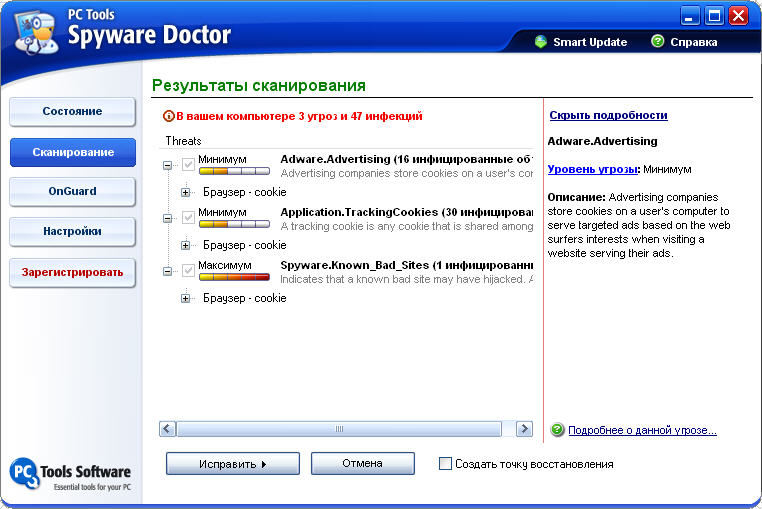Click the Скрыть подробности link

click(x=608, y=115)
